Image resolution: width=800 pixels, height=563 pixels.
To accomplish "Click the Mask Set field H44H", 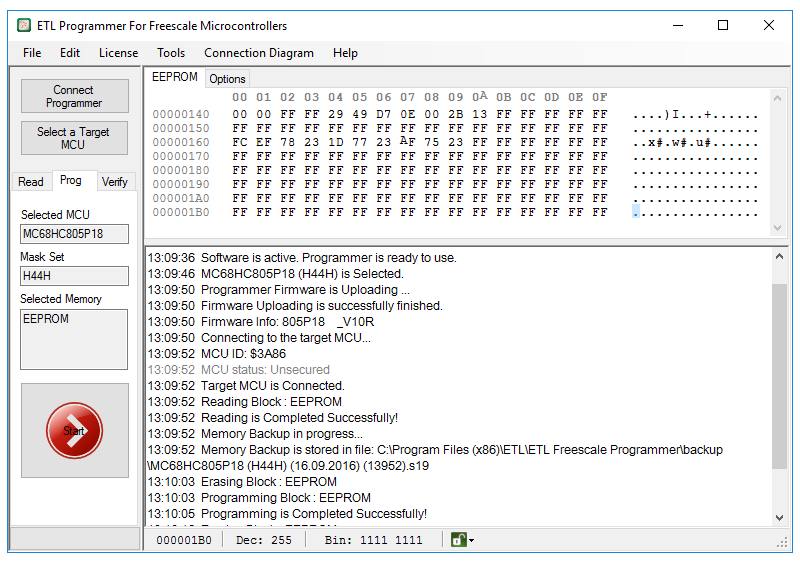I will coord(75,276).
